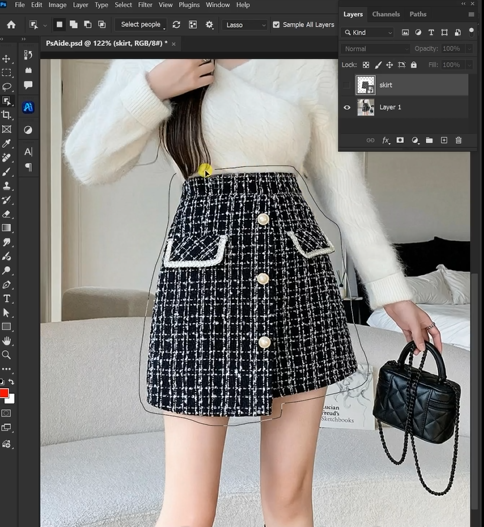
Task: Hide Layer 1 with its eye icon
Action: [347, 108]
